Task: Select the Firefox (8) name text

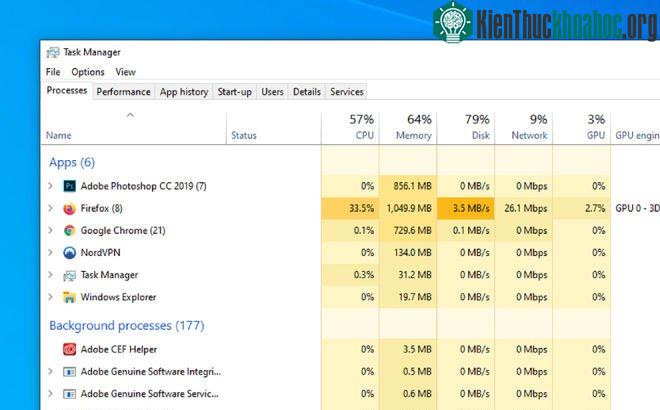Action: click(x=101, y=208)
